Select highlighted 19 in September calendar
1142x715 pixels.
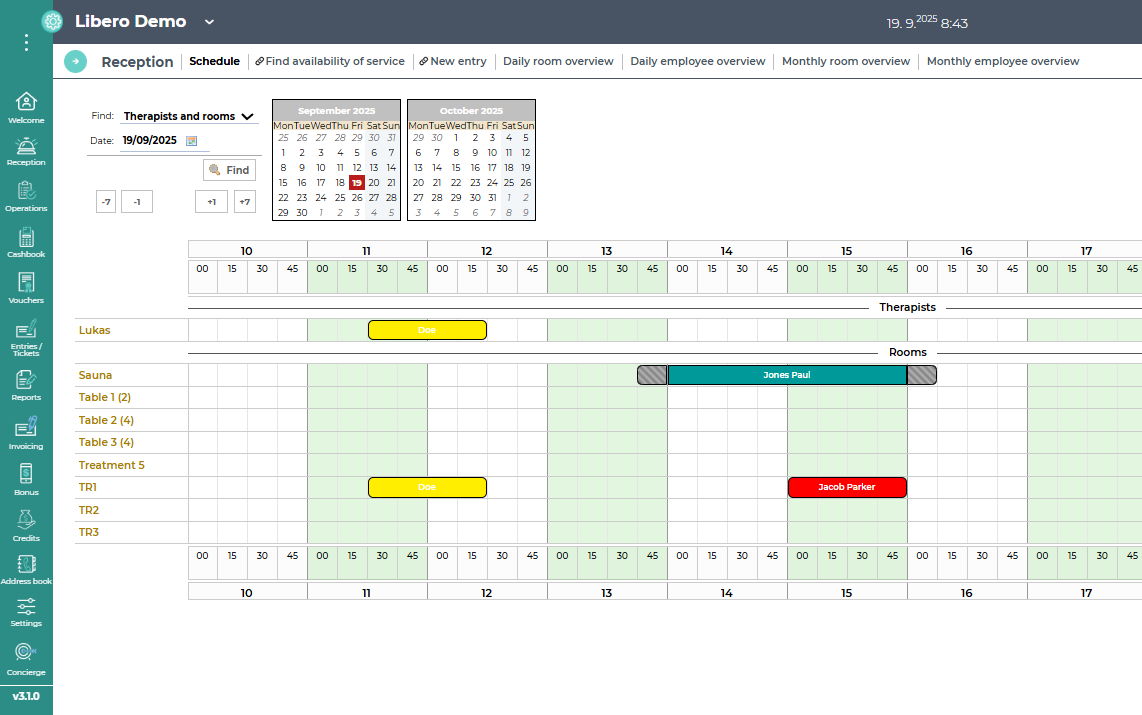[x=357, y=183]
